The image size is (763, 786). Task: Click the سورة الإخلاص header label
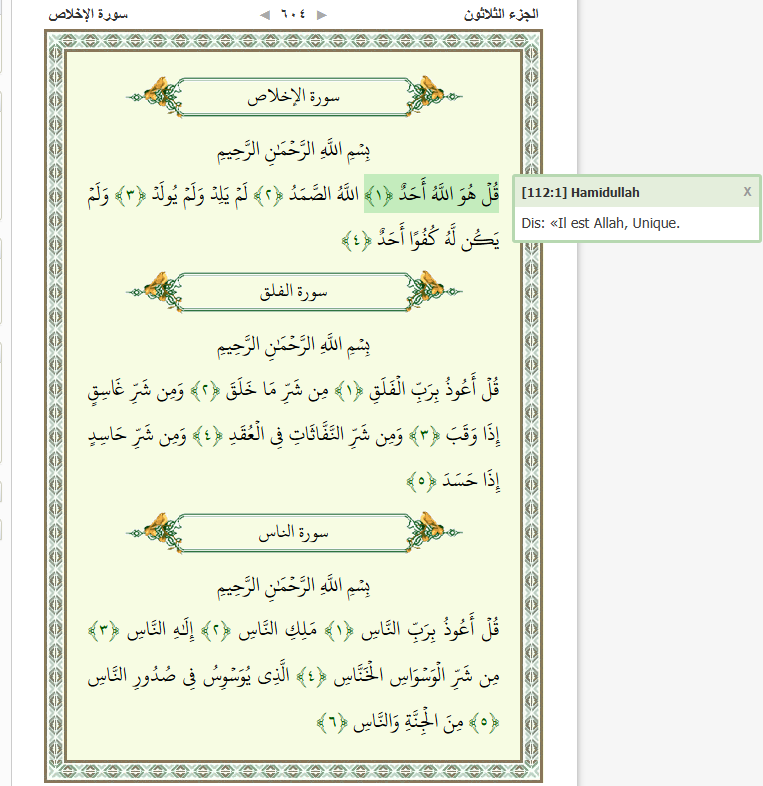tap(89, 15)
